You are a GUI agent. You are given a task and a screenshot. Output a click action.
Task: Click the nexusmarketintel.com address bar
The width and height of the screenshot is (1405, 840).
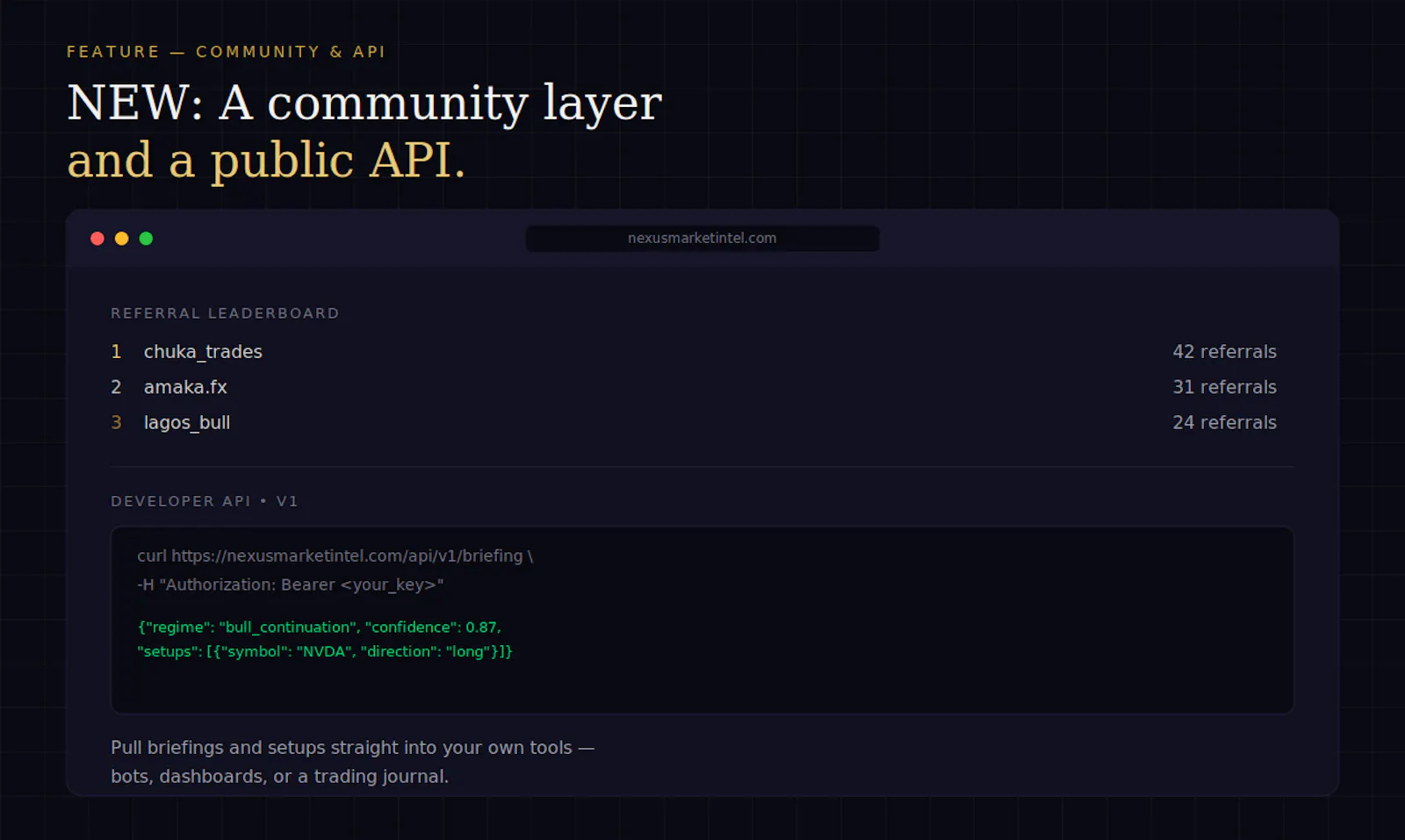[702, 239]
